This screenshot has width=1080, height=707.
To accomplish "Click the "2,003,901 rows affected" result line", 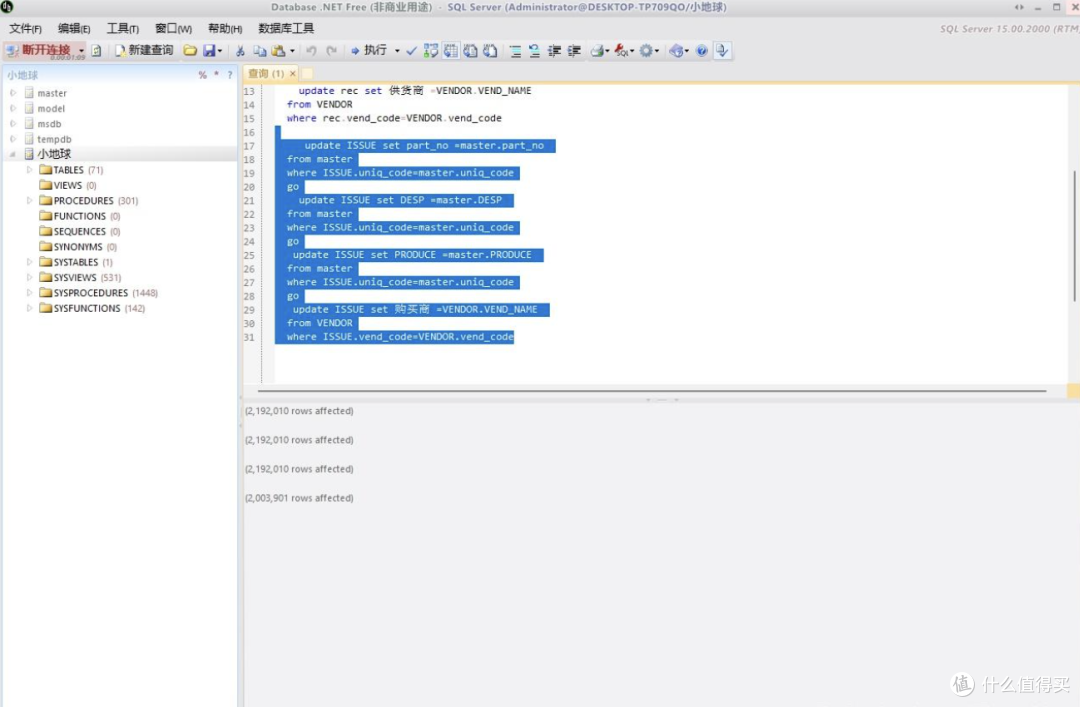I will 299,498.
